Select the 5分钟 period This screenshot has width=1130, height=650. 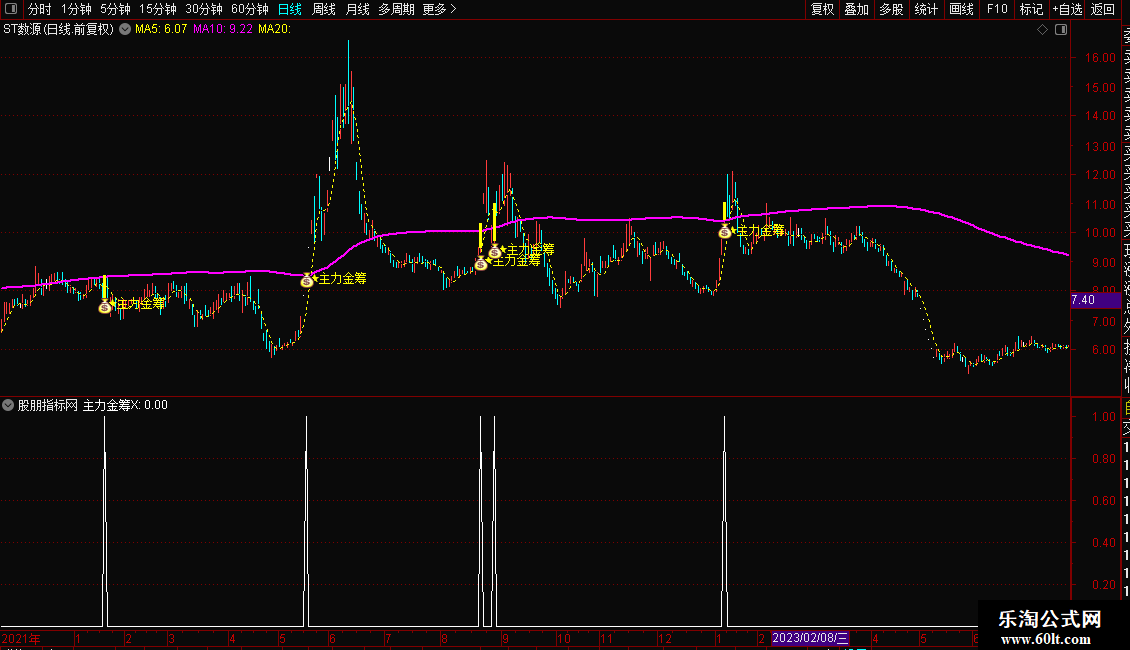pos(115,9)
